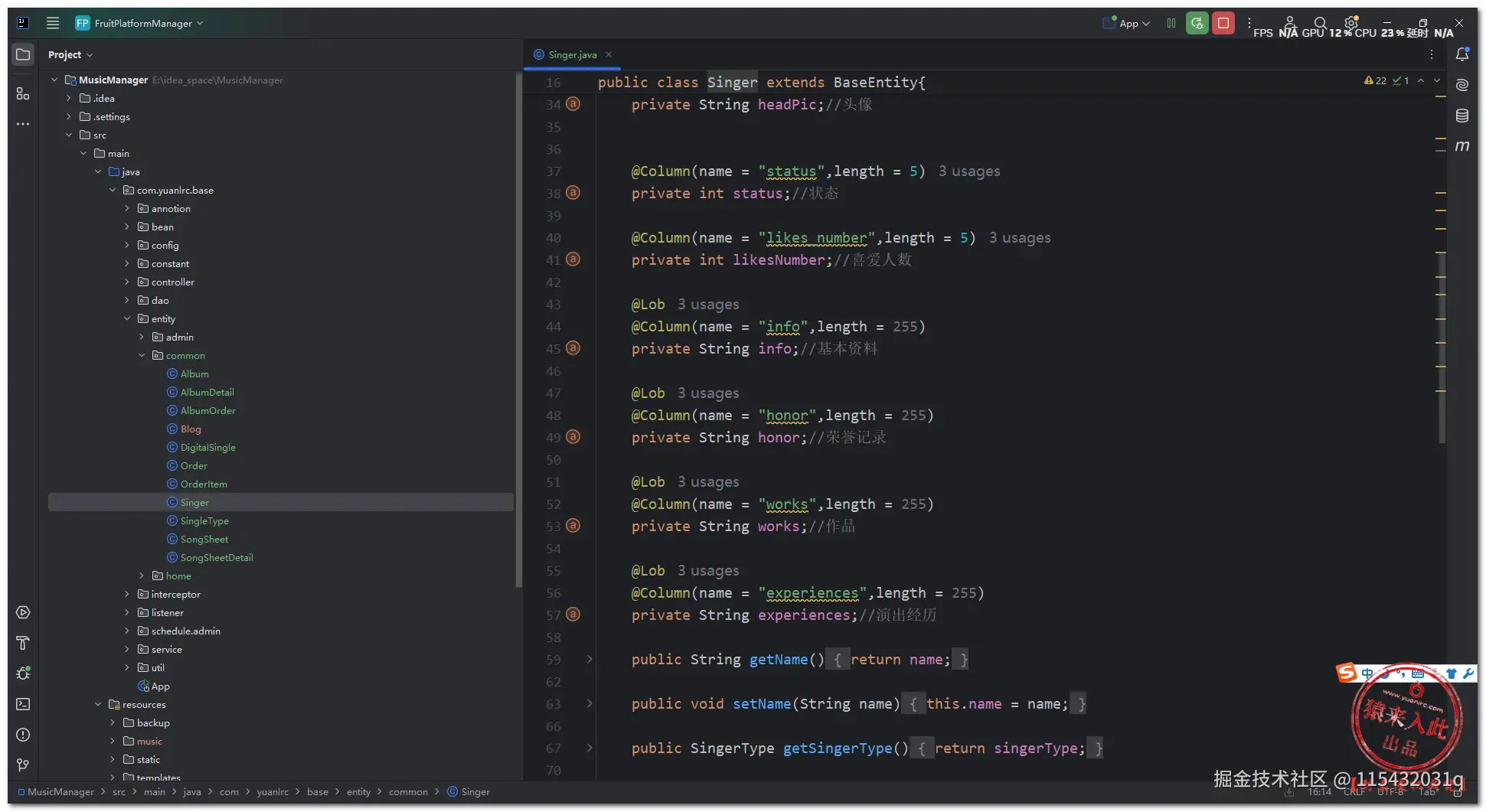Open the account profile icon
The image size is (1486, 812).
tap(1290, 23)
